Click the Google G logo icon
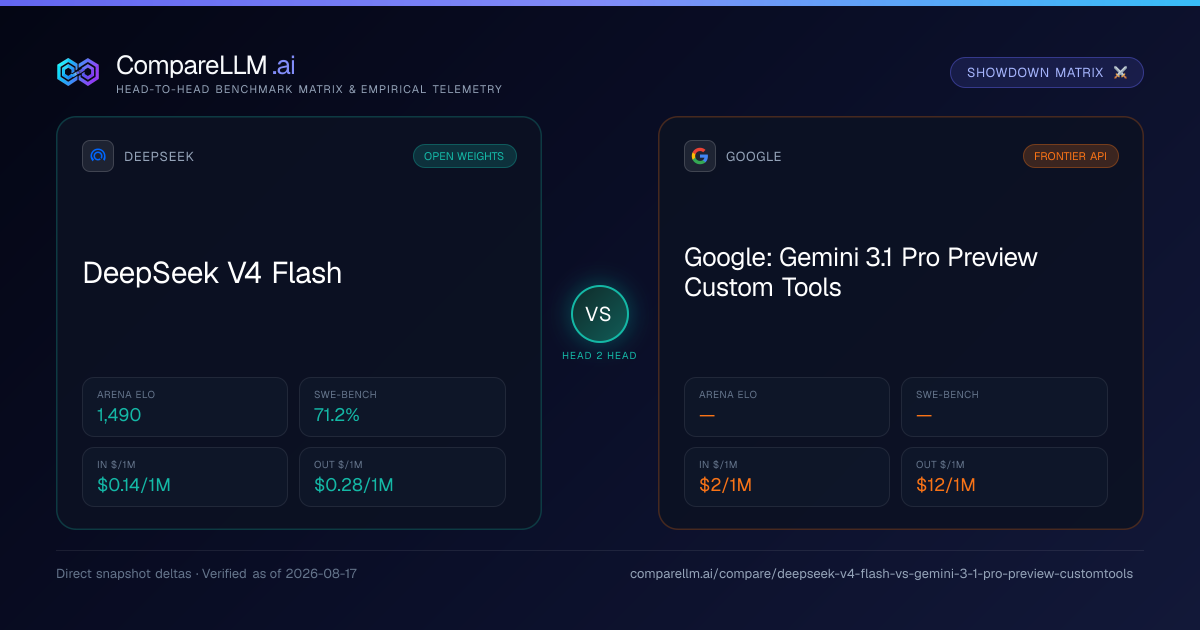 click(700, 156)
